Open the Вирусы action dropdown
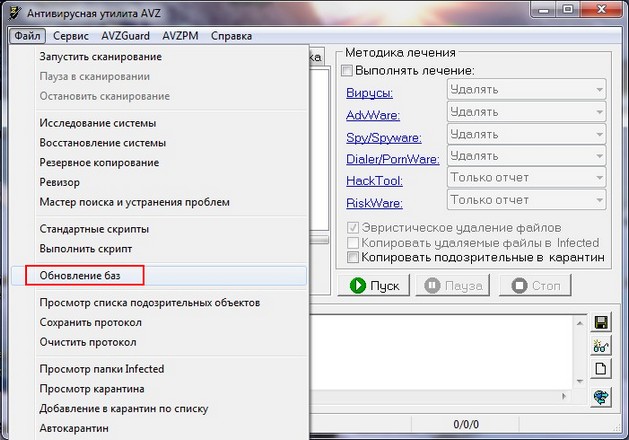The height and width of the screenshot is (440, 629). pos(525,90)
